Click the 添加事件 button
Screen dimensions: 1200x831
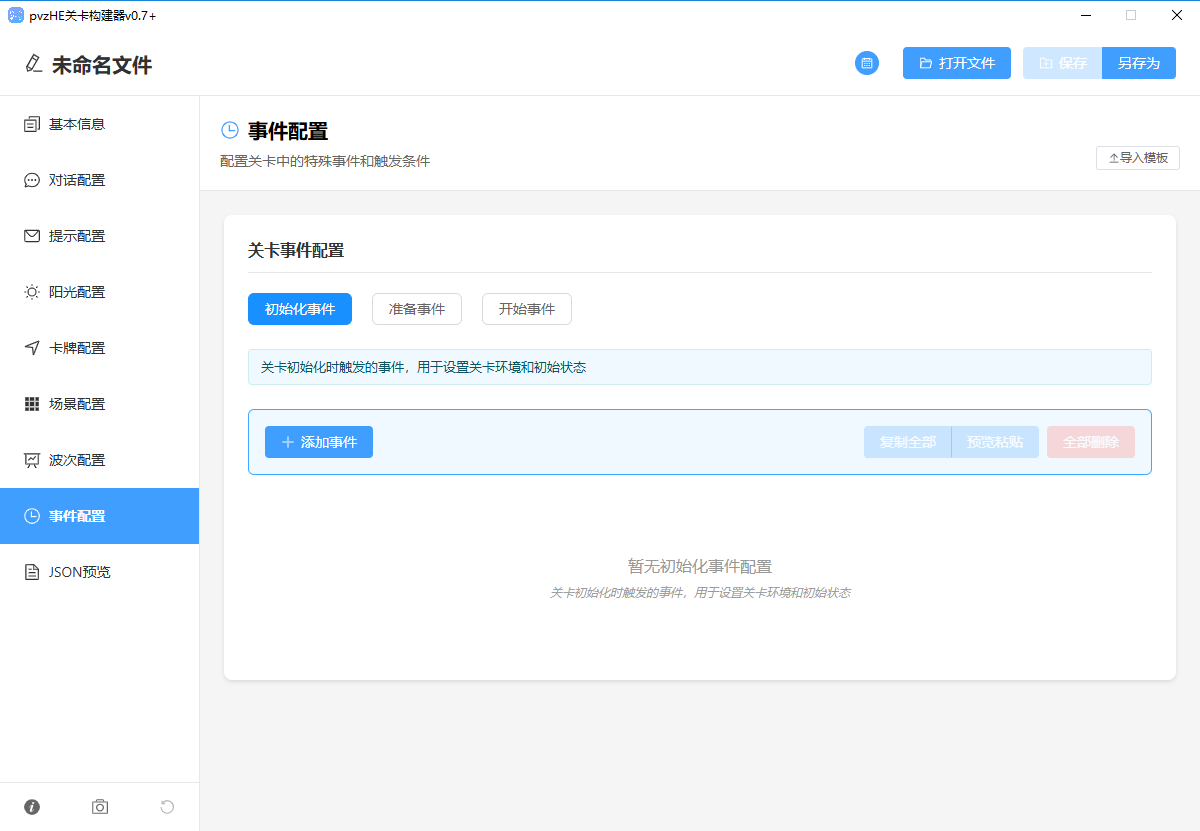(319, 442)
